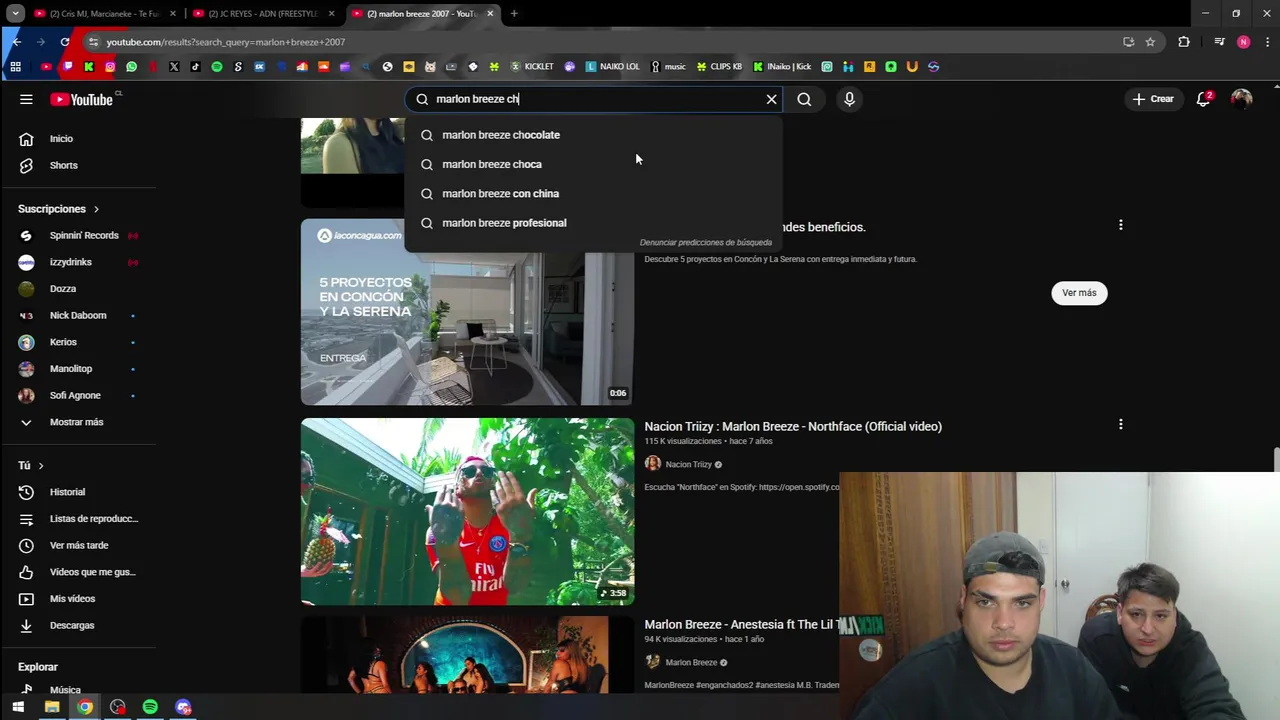Choose suggestion marlon breeze chocolate
1280x720 pixels.
click(592, 135)
